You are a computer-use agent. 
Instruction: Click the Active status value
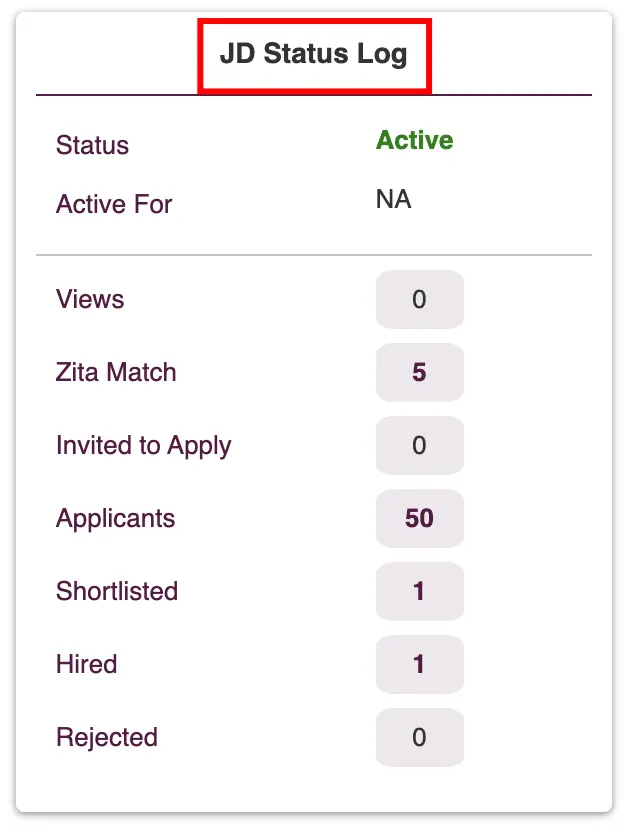pyautogui.click(x=414, y=141)
